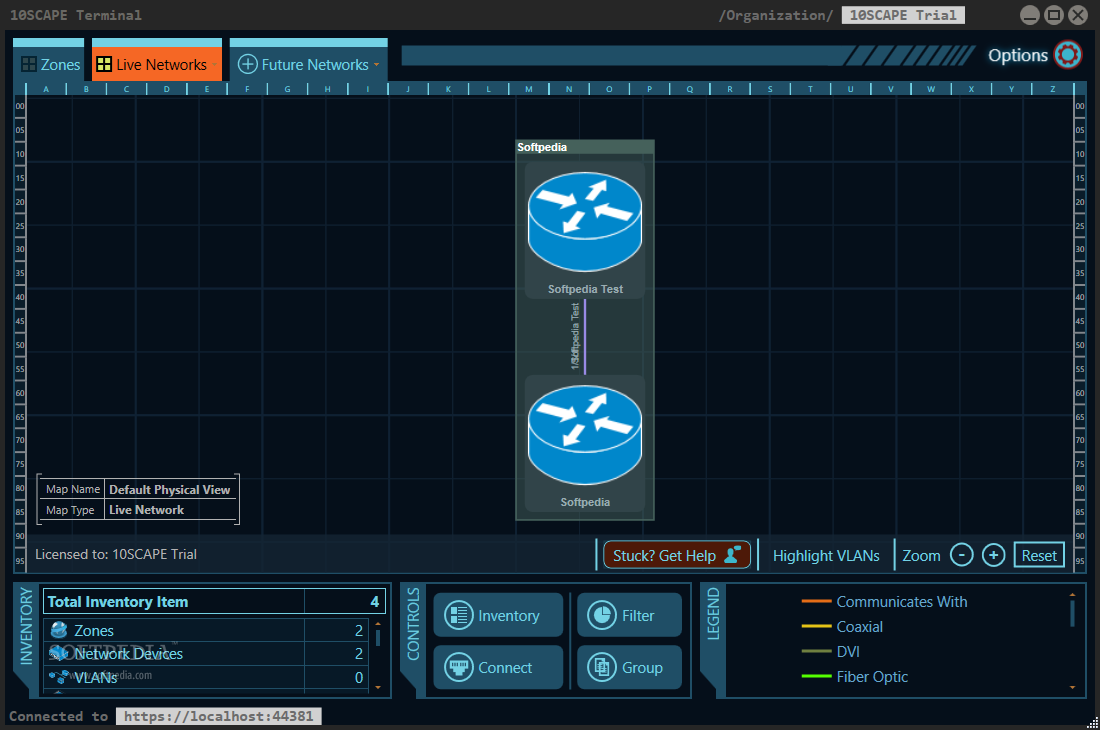This screenshot has height=730, width=1100.
Task: Maximize the 10SCAPE Terminal window
Action: point(1054,15)
